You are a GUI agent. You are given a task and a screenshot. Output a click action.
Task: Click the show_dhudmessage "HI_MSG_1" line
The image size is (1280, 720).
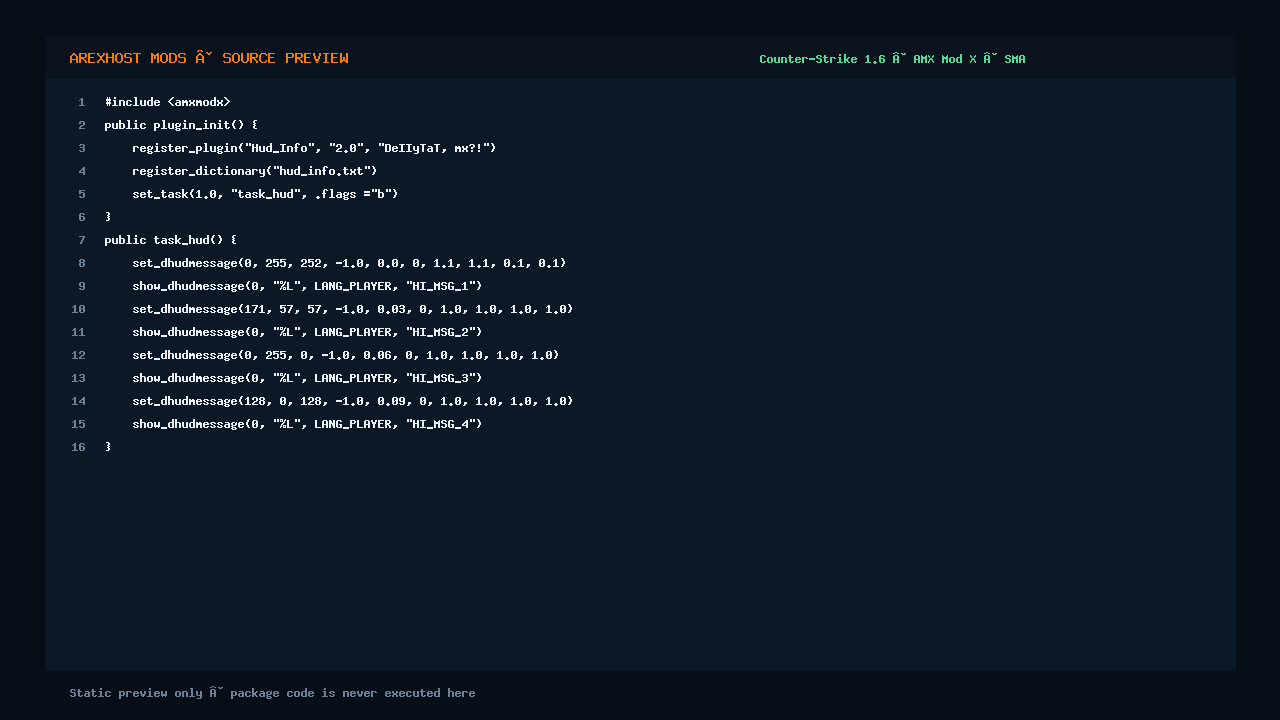[x=307, y=286]
